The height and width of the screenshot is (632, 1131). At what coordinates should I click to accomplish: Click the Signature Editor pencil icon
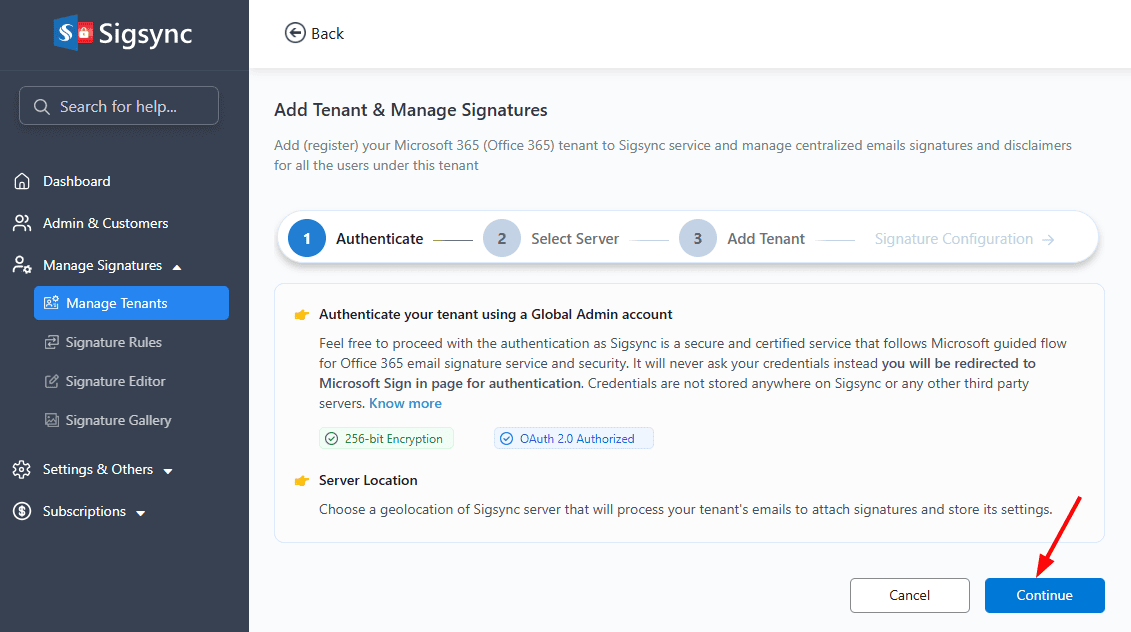(52, 381)
